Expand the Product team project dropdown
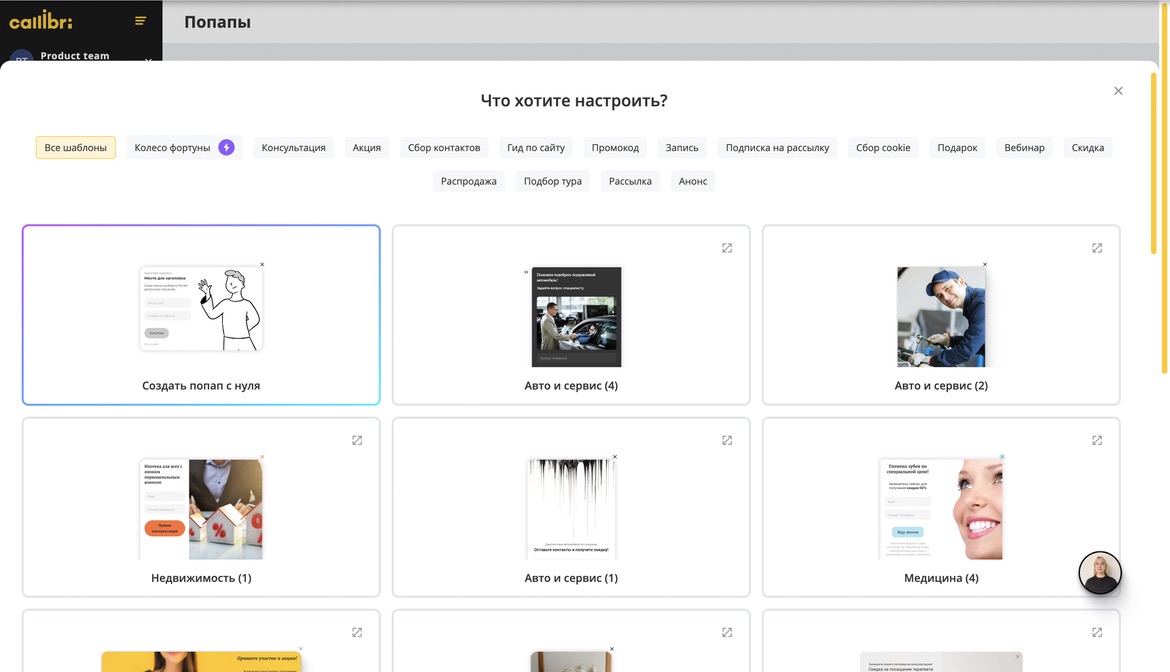This screenshot has height=672, width=1170. pyautogui.click(x=148, y=58)
